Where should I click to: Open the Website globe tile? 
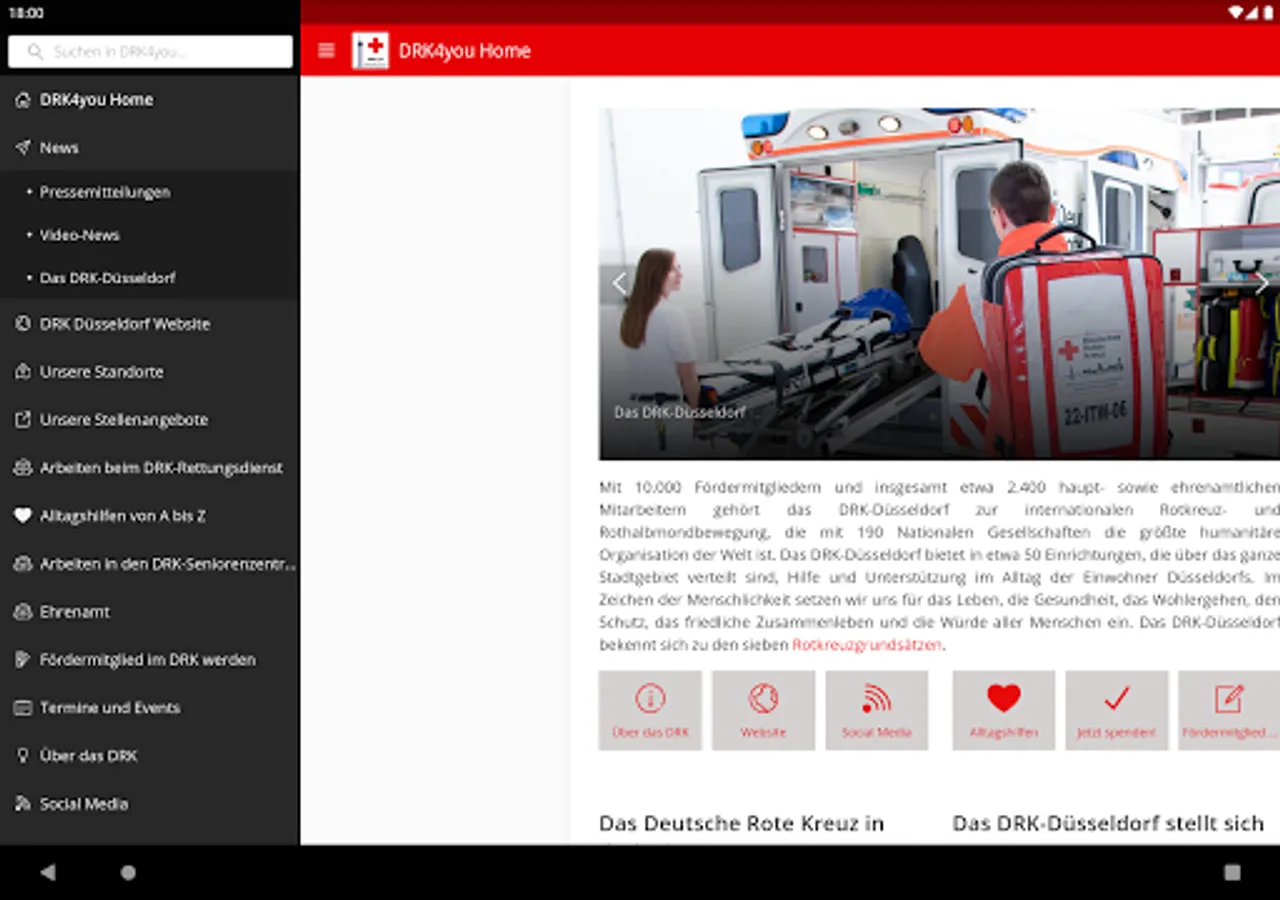(763, 710)
